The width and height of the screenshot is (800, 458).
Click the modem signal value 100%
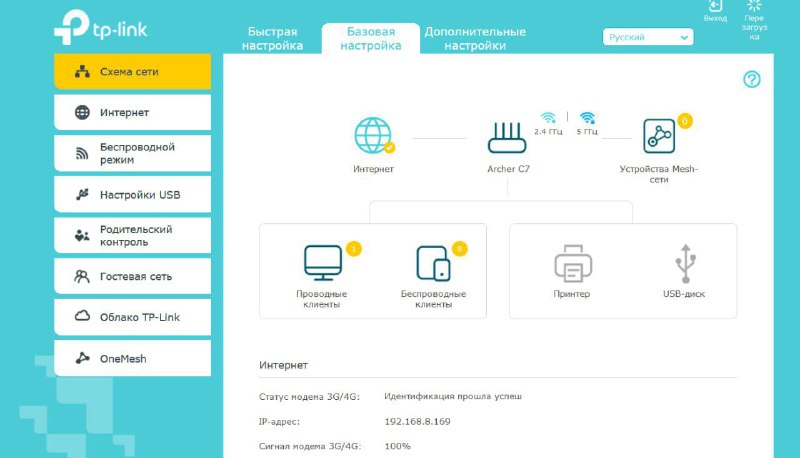(x=397, y=446)
